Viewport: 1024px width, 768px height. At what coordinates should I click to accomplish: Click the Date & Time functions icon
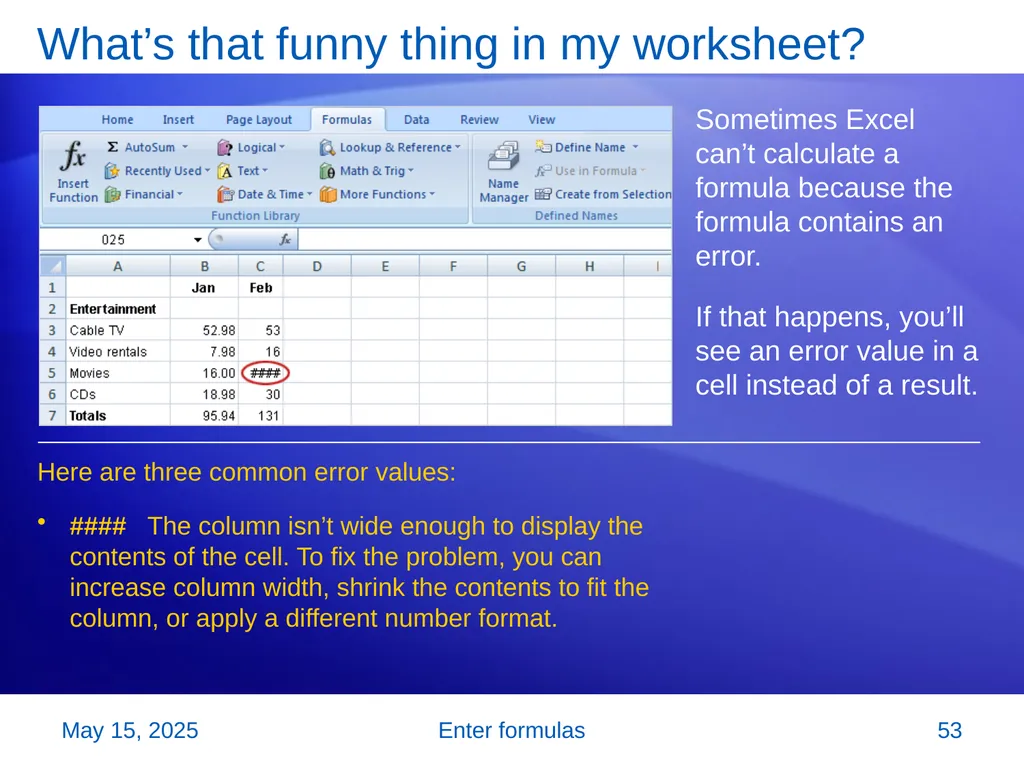pos(225,195)
